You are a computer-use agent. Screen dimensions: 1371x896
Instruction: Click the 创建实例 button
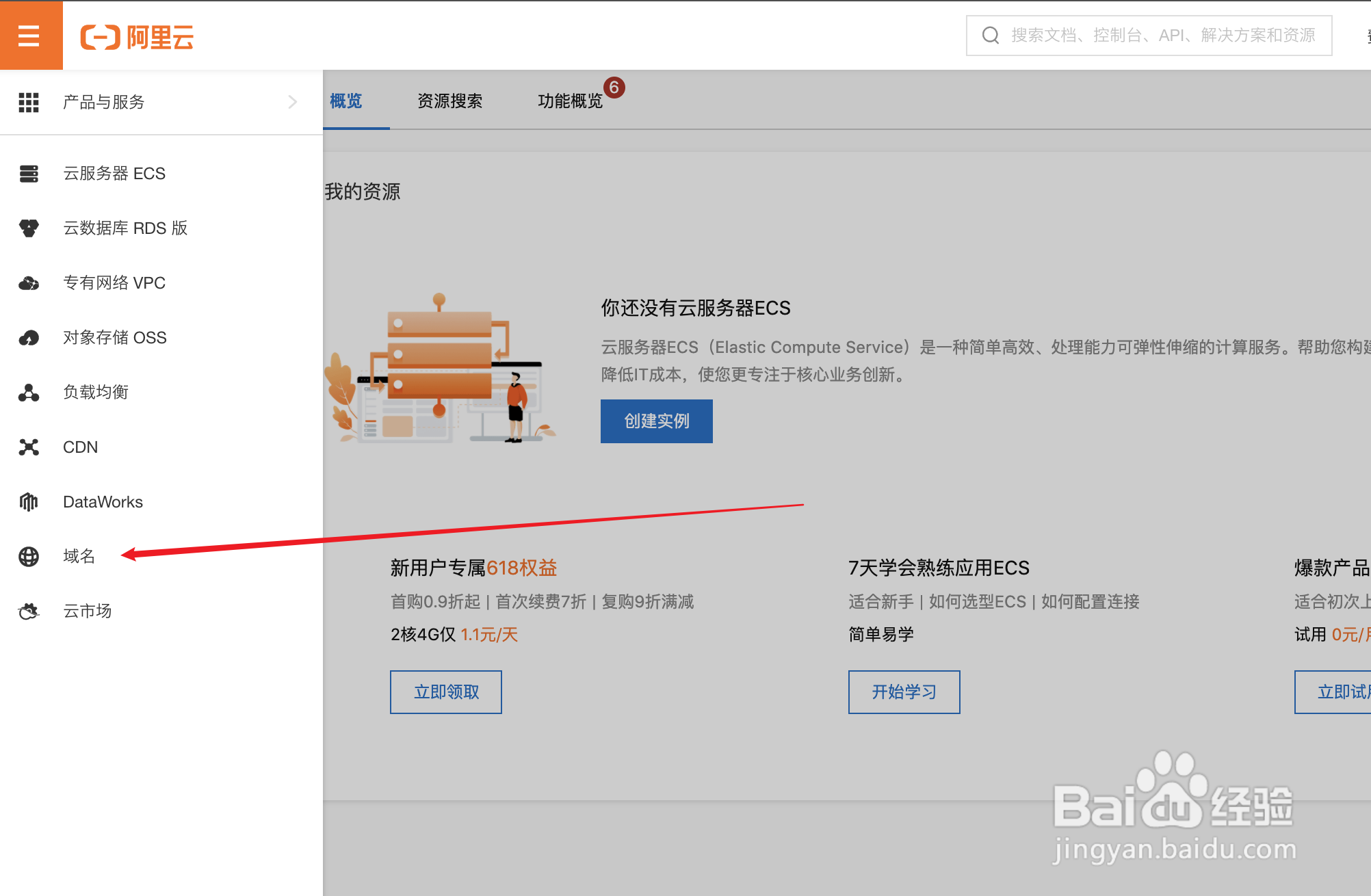click(x=656, y=421)
